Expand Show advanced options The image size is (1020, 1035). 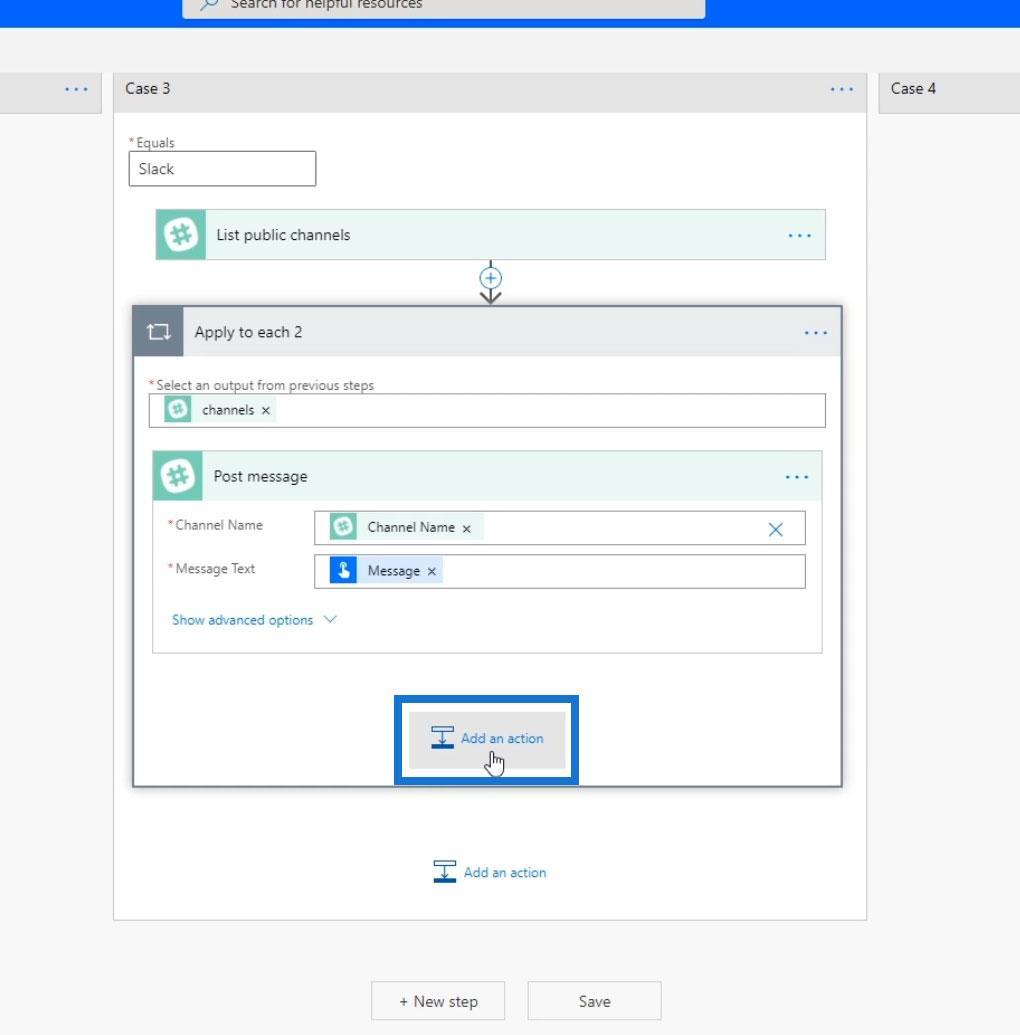[254, 620]
